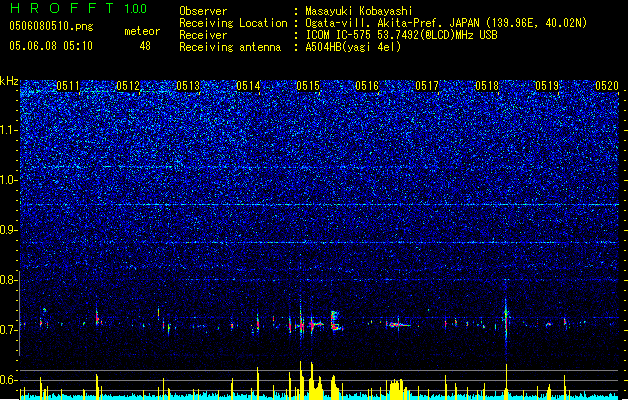
Task: Click the 0.9 kHz axis label
Action: pos(9,230)
